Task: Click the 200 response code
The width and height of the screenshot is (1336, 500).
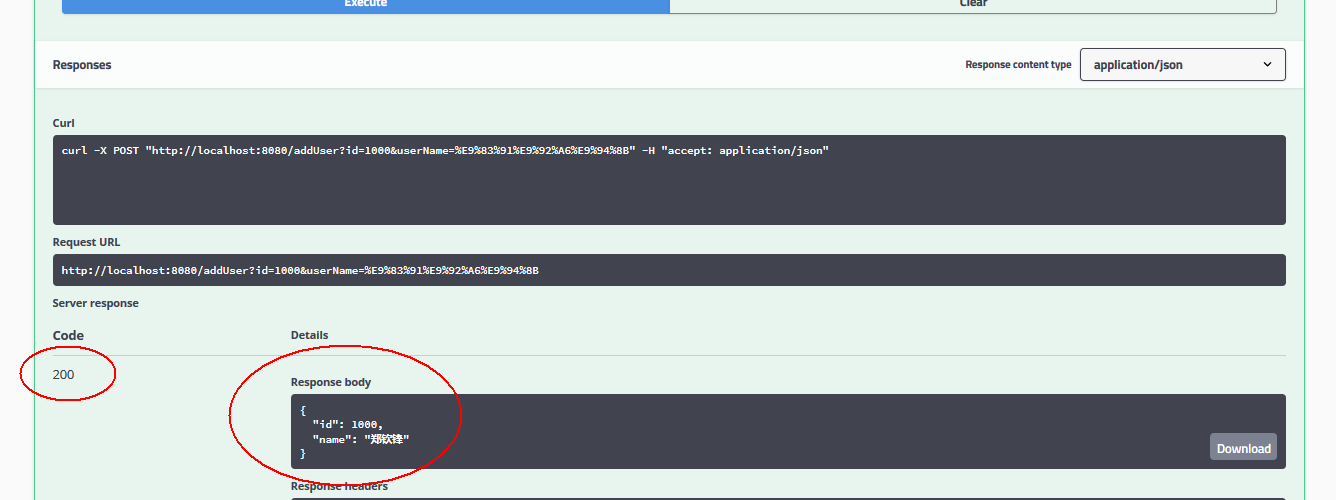Action: (x=63, y=375)
